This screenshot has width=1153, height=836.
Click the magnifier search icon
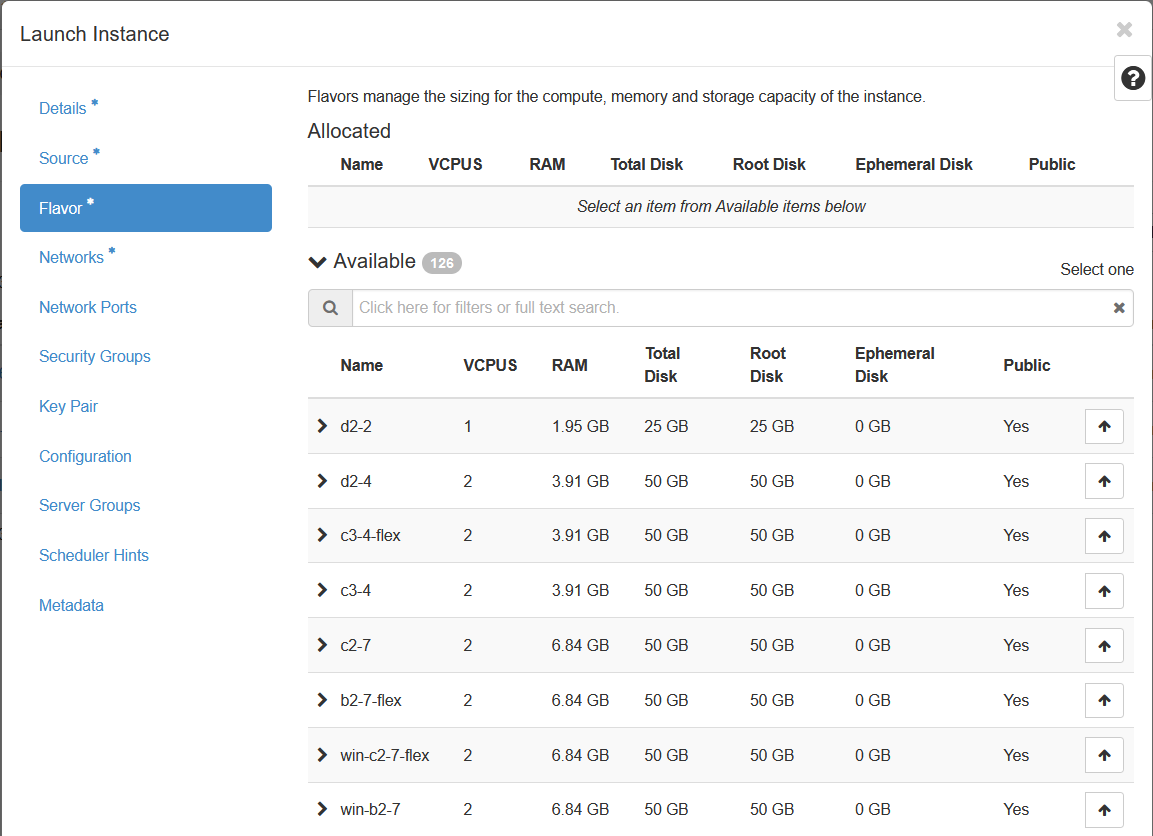pos(330,308)
